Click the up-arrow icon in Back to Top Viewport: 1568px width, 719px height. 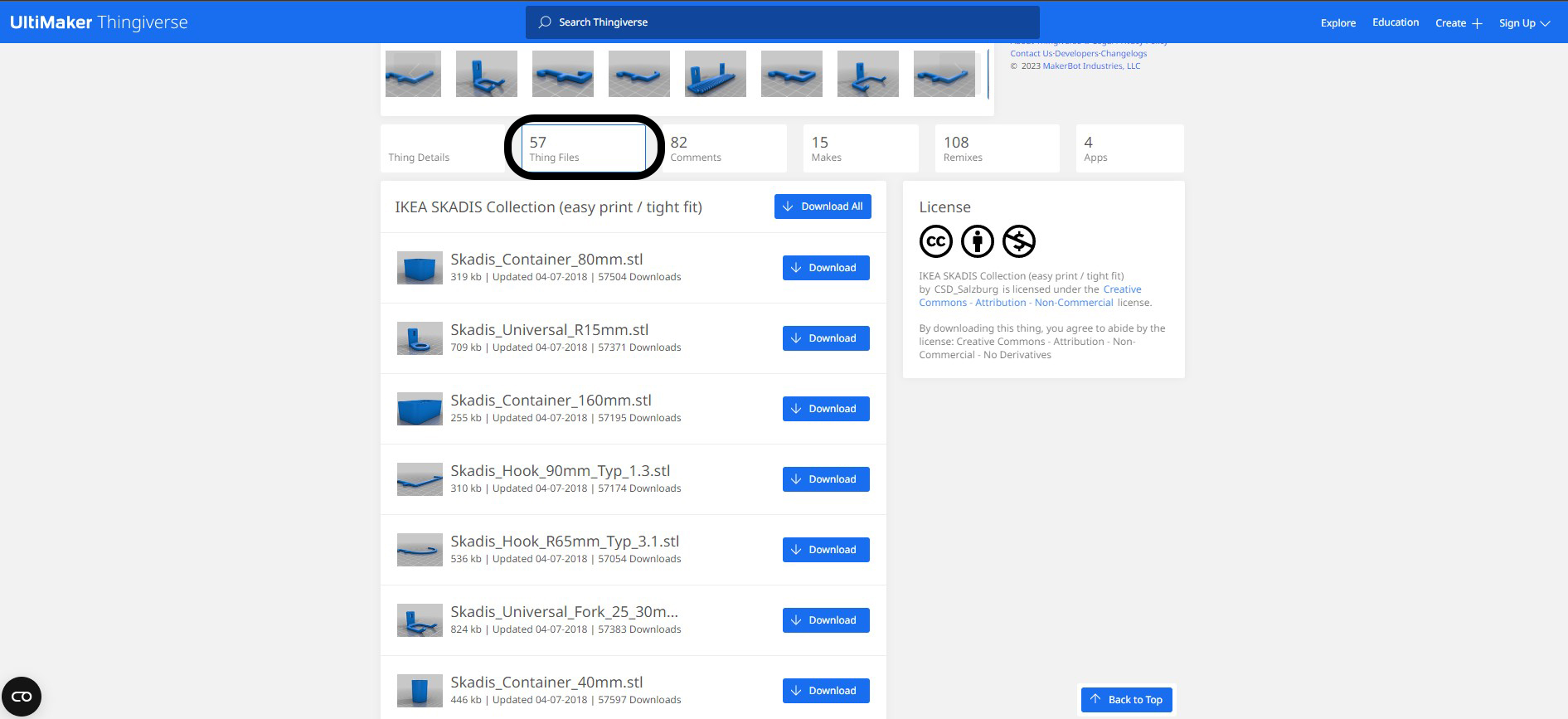click(1095, 699)
